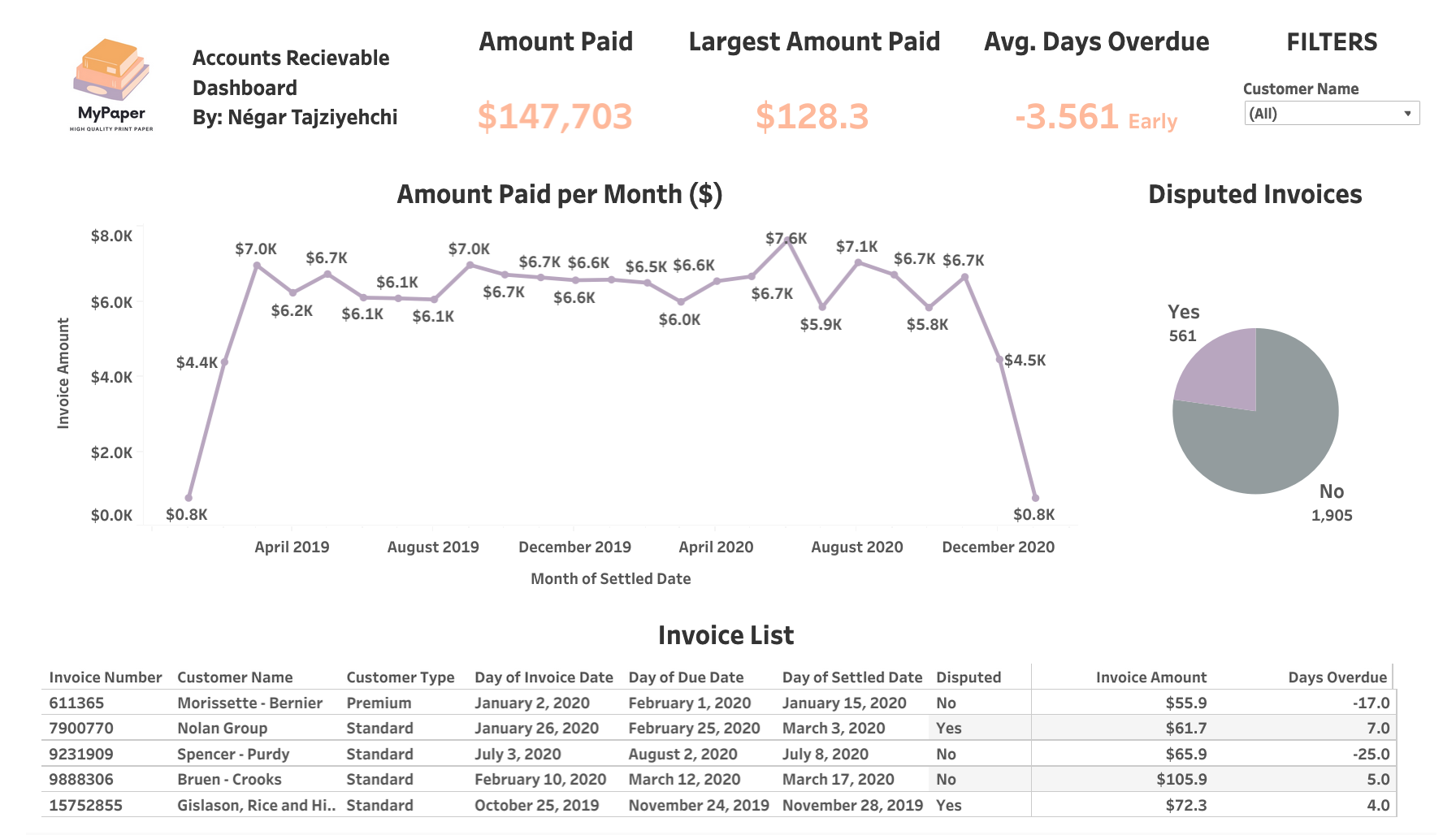
Task: Click Bruen - Crooks invoice amount $105.9
Action: point(1181,780)
